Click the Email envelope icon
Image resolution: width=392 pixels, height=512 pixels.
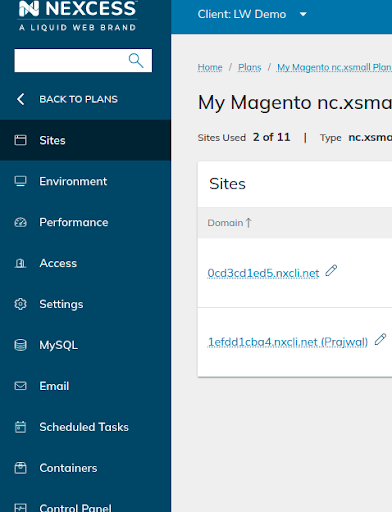pyautogui.click(x=20, y=386)
